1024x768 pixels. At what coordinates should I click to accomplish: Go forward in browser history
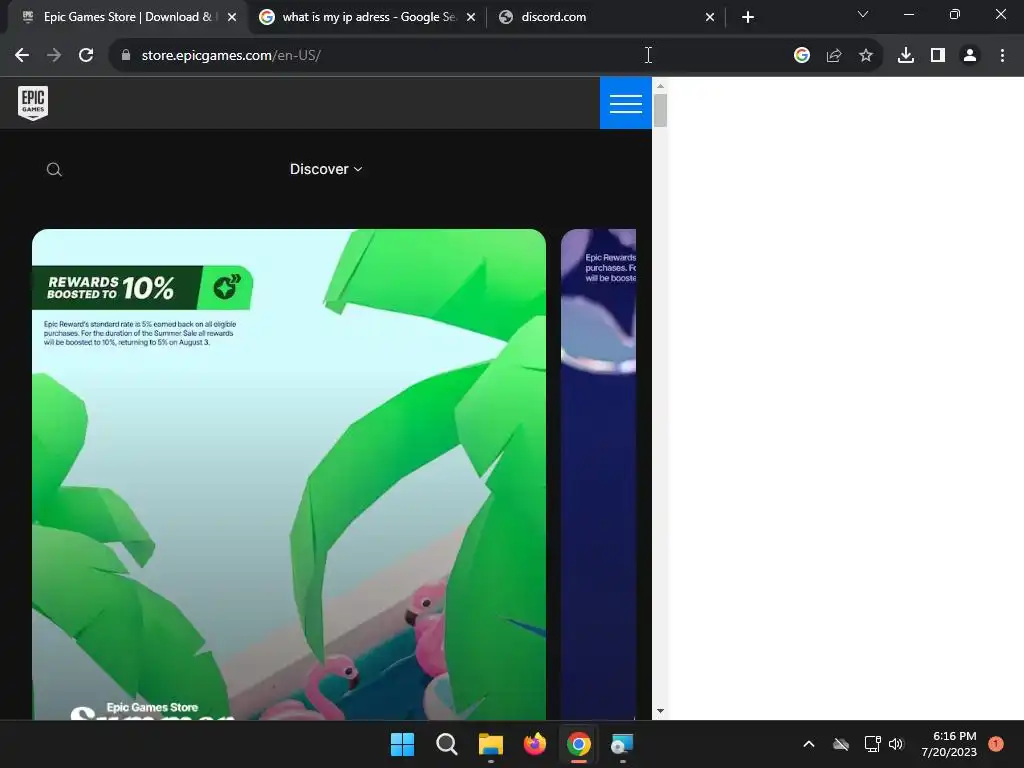click(x=54, y=56)
